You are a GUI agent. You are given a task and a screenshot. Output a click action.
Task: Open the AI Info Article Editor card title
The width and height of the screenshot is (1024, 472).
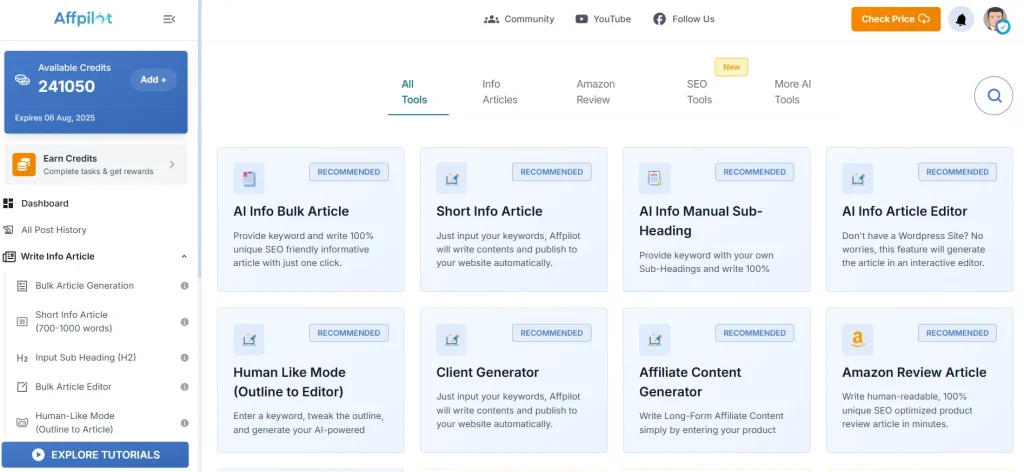coord(904,212)
